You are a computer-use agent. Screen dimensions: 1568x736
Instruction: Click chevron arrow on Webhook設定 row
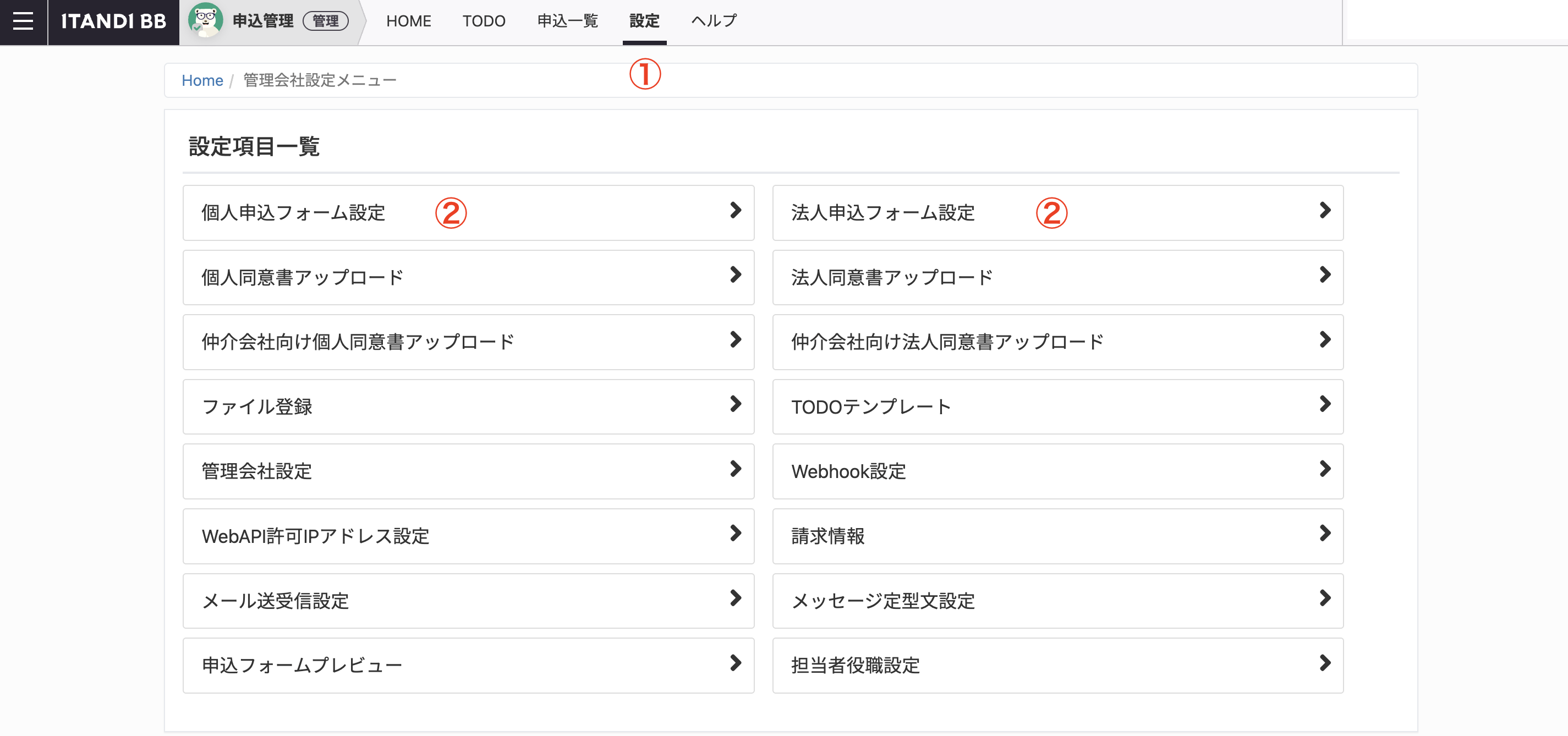[x=1324, y=469]
